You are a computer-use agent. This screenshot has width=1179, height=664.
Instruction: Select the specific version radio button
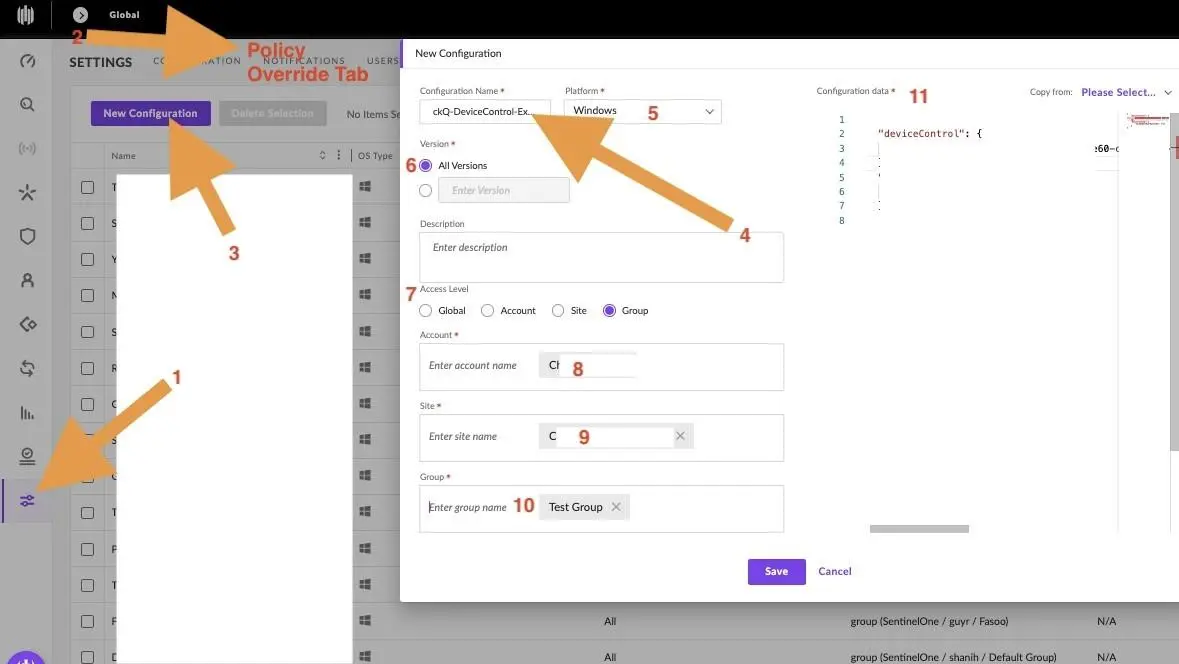426,191
